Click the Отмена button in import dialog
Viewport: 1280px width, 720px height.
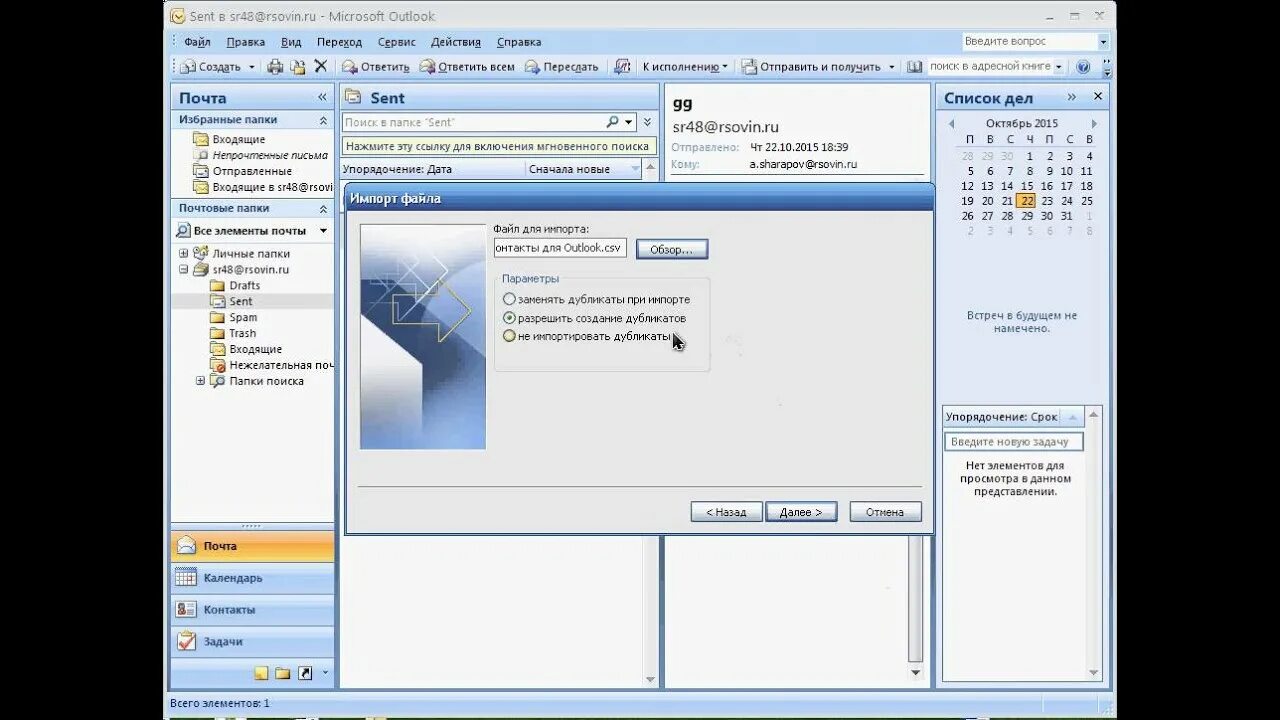885,512
